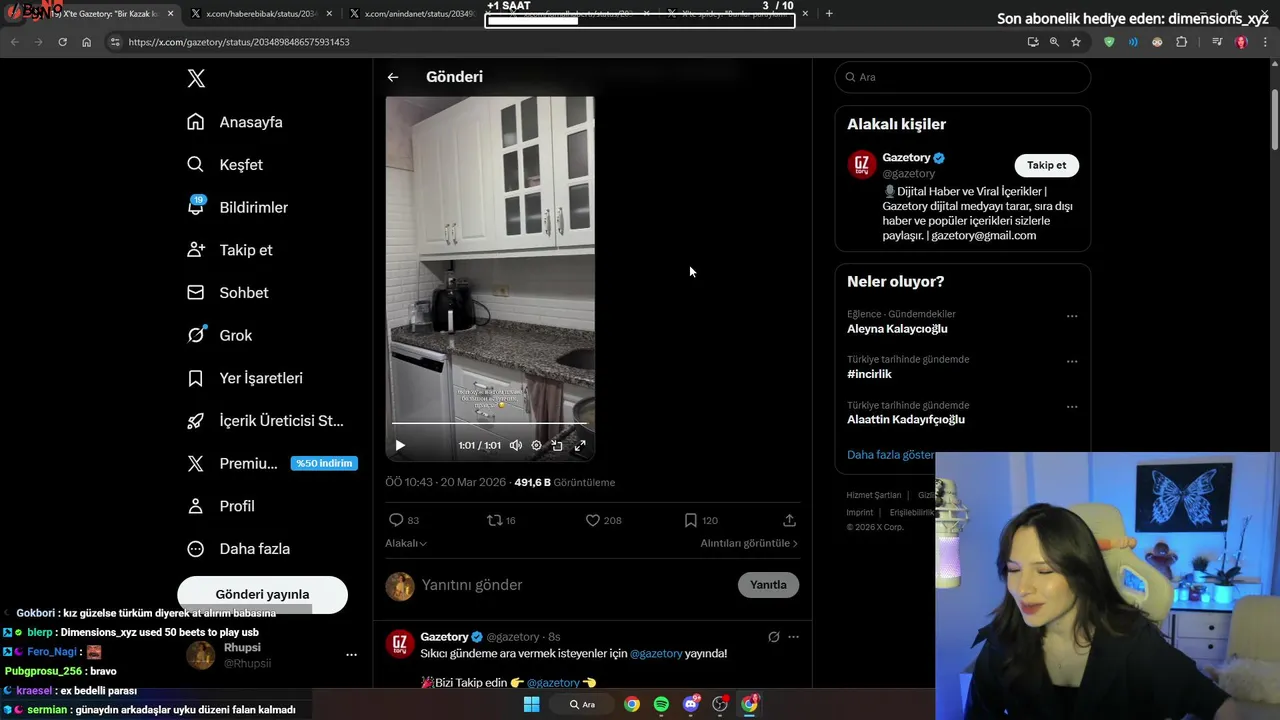Open Hizmet Şartları footer link
The height and width of the screenshot is (720, 1280).
click(x=873, y=495)
